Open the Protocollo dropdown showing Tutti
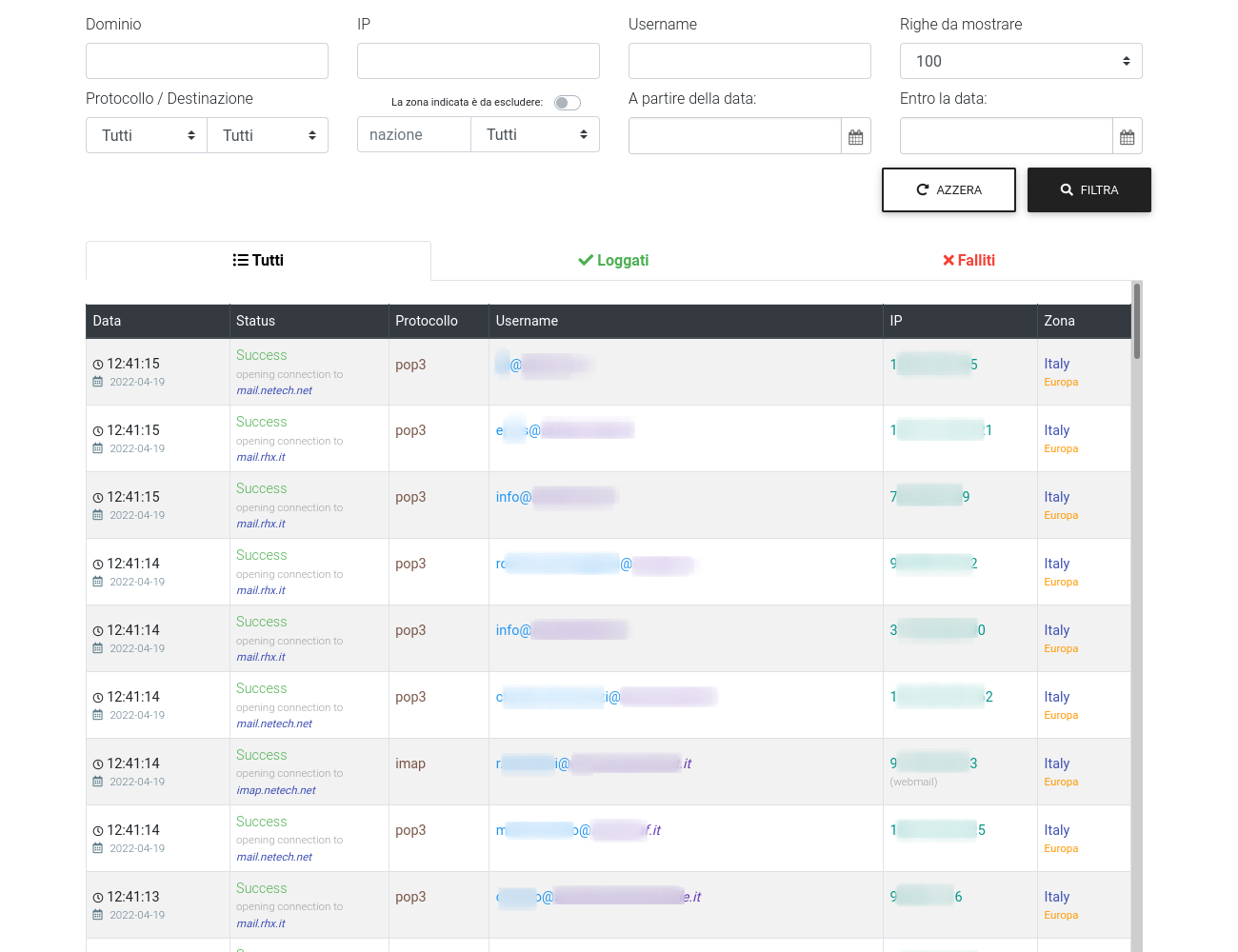Viewport: 1238px width, 952px height. point(147,135)
